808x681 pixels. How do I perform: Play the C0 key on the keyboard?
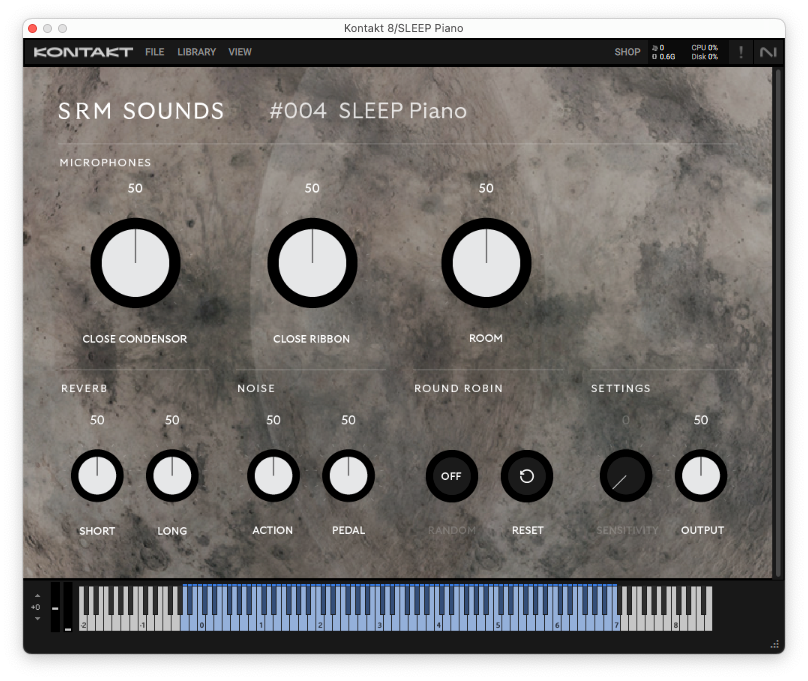click(202, 624)
